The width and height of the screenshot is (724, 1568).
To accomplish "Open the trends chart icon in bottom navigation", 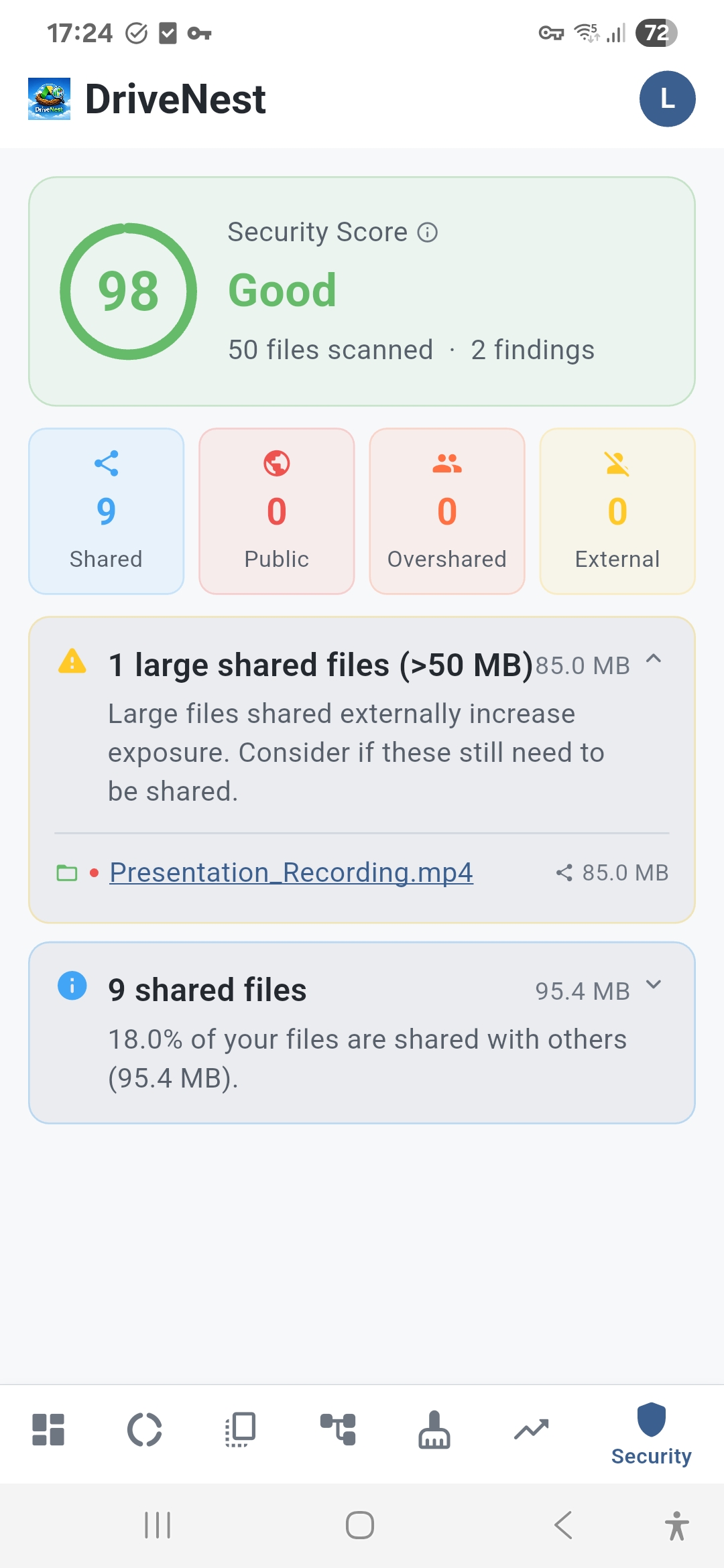I will click(531, 1430).
